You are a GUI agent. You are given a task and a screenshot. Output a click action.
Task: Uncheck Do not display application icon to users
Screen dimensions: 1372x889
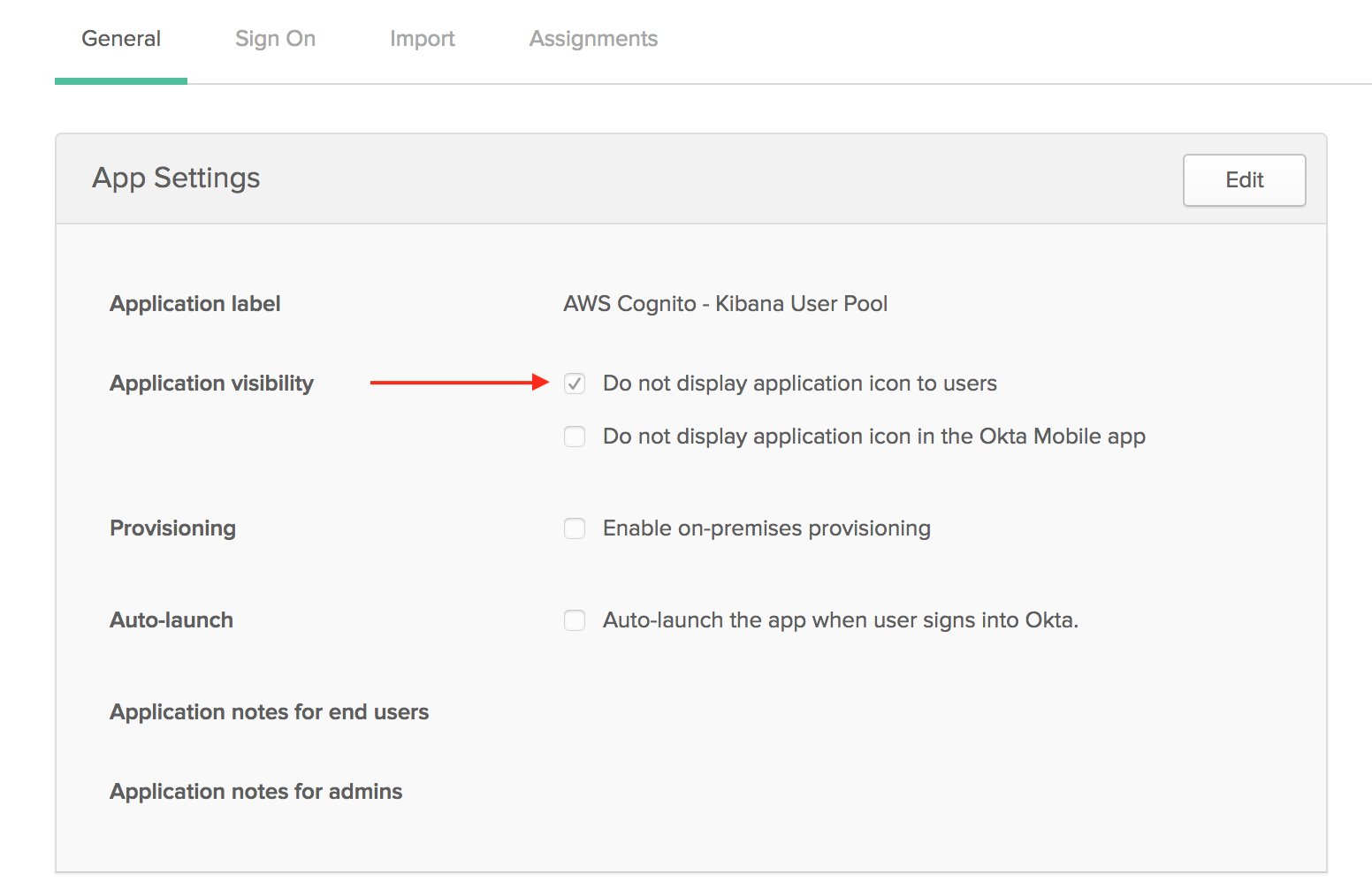575,384
